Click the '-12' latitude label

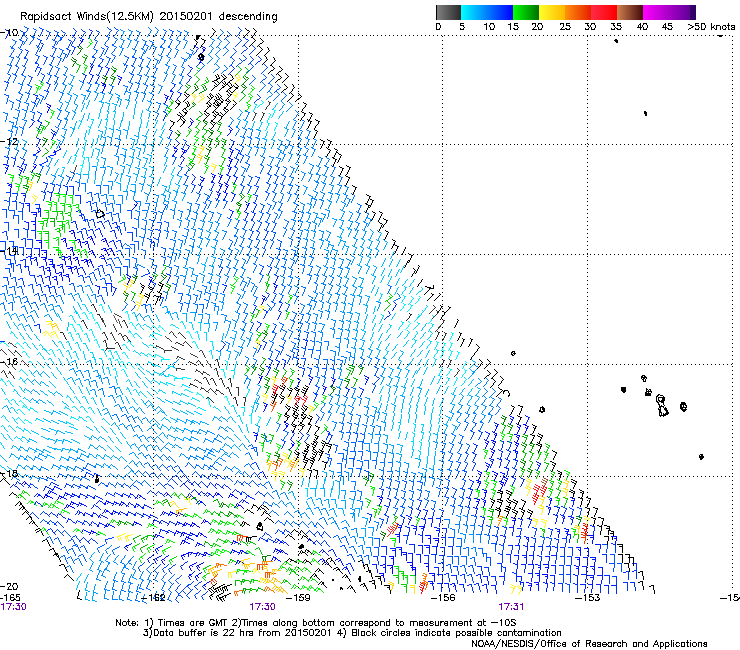tap(10, 142)
